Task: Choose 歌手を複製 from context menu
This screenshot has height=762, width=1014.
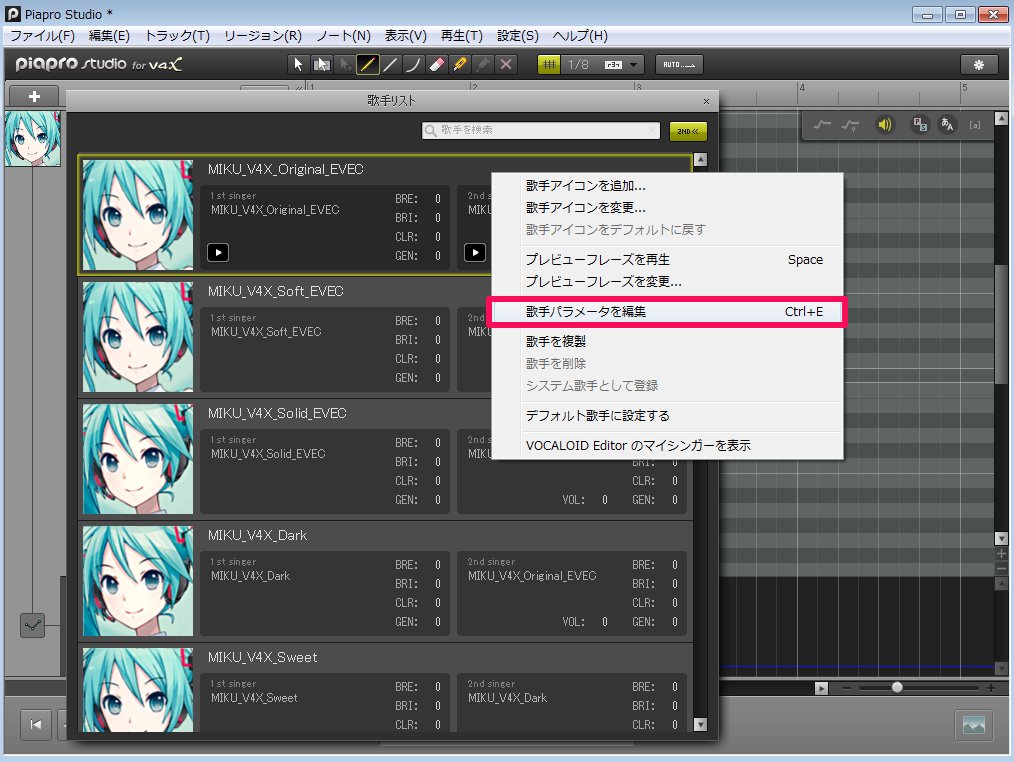Action: point(667,342)
